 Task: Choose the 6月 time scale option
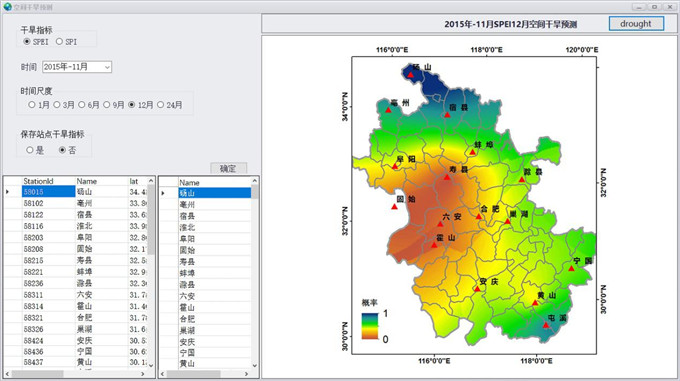tap(89, 105)
